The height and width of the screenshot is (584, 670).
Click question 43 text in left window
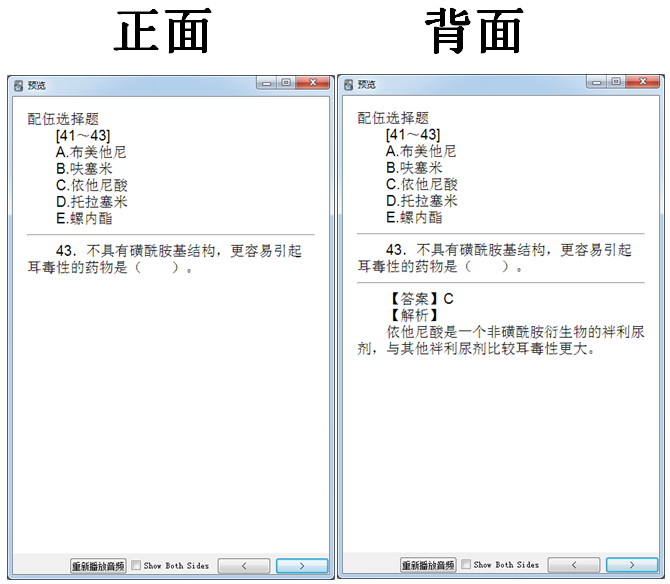tap(165, 259)
